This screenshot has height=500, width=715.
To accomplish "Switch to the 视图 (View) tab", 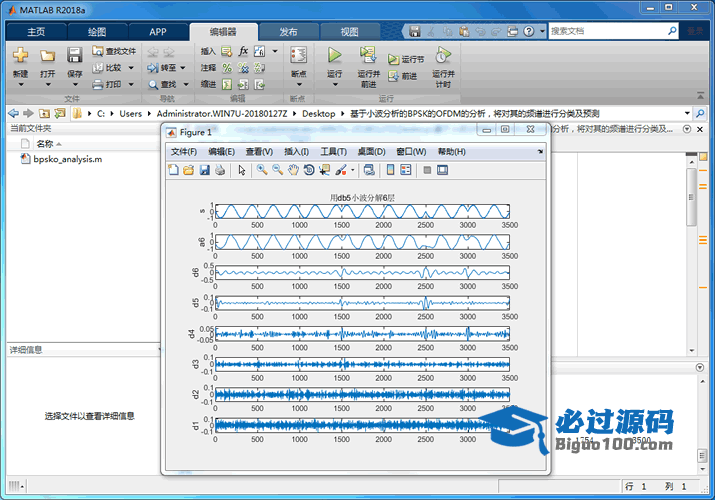I will pos(349,31).
